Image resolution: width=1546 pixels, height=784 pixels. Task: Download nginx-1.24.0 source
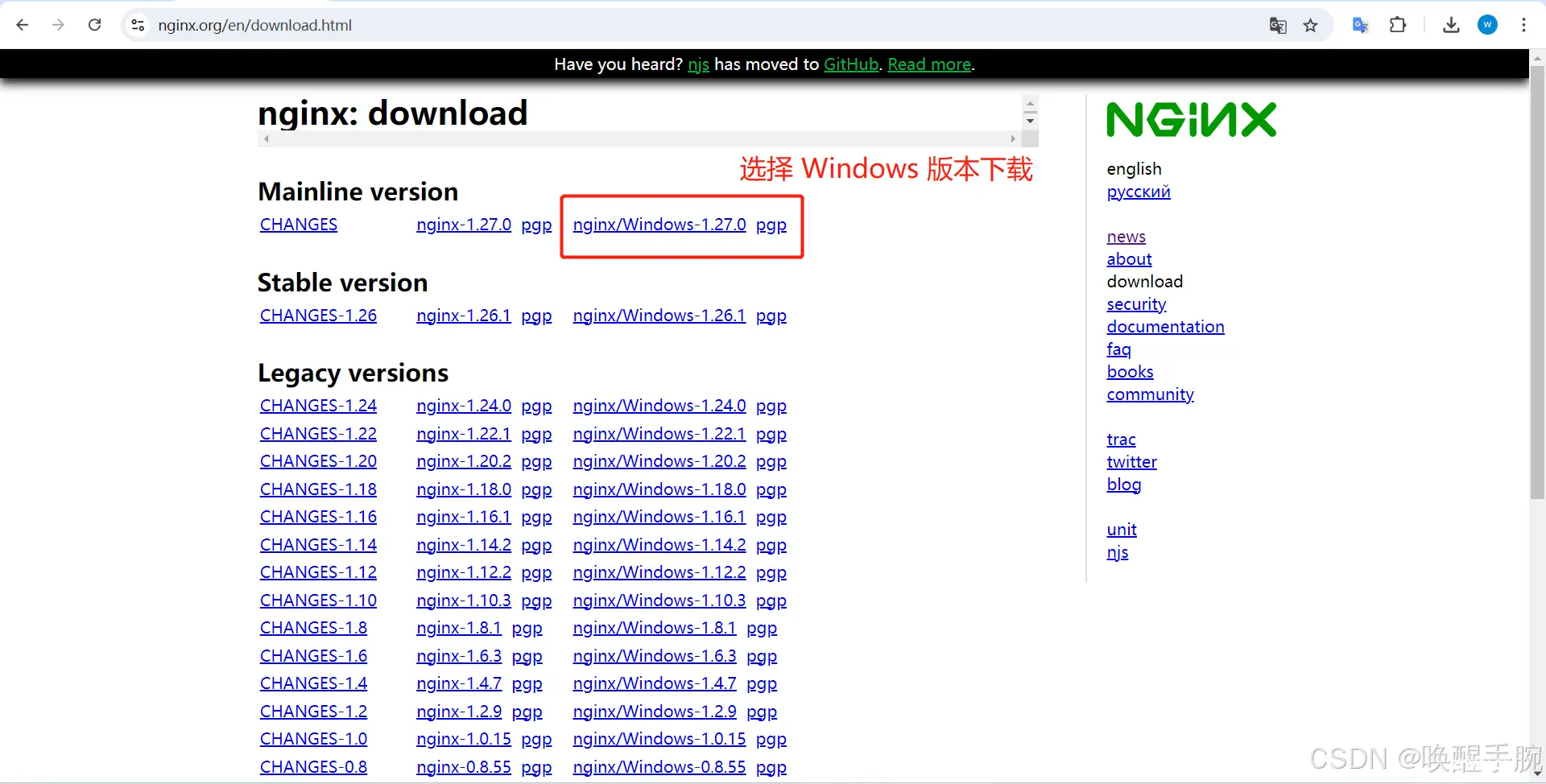[464, 406]
